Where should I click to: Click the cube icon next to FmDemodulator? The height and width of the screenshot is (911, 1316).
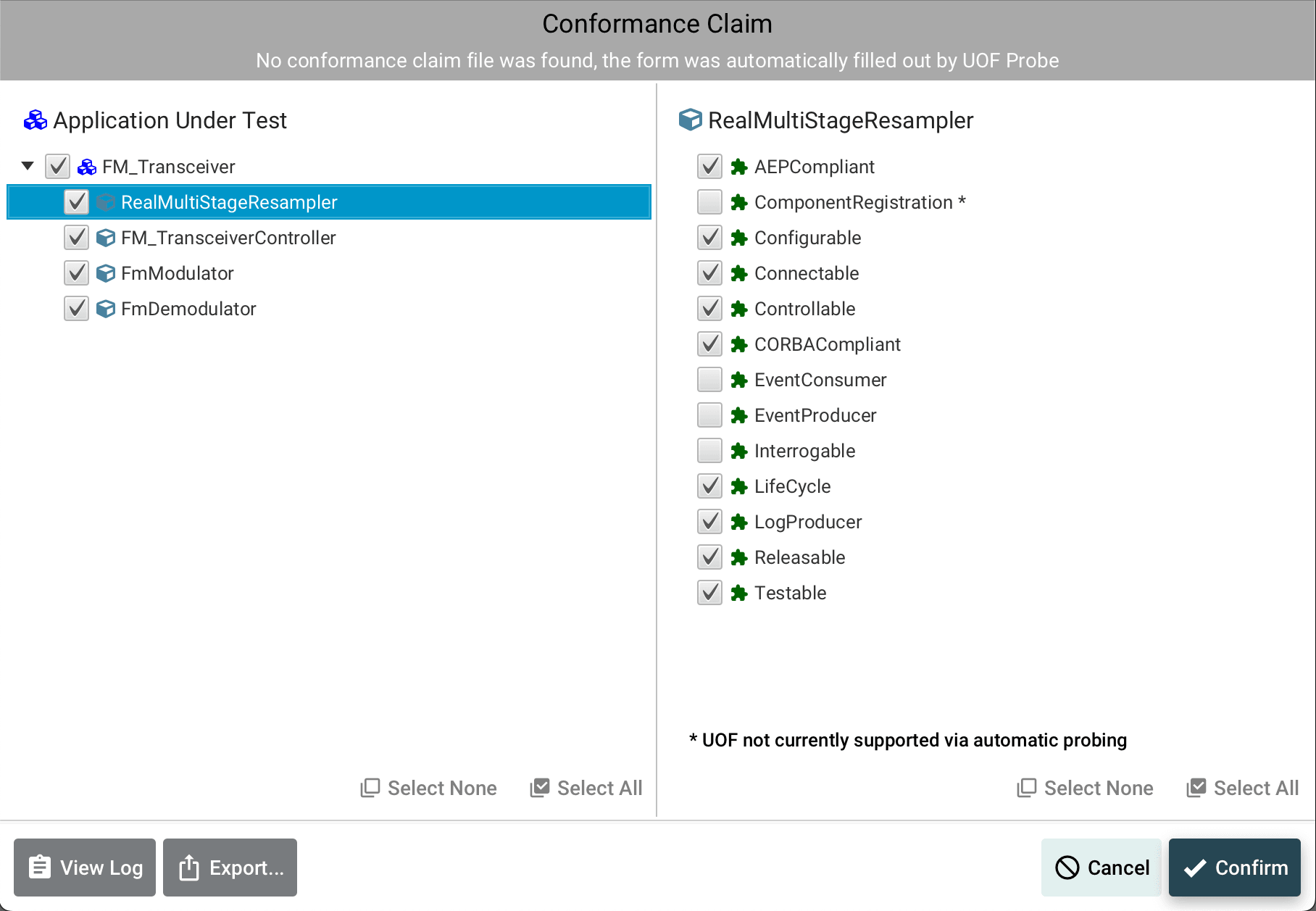coord(106,308)
